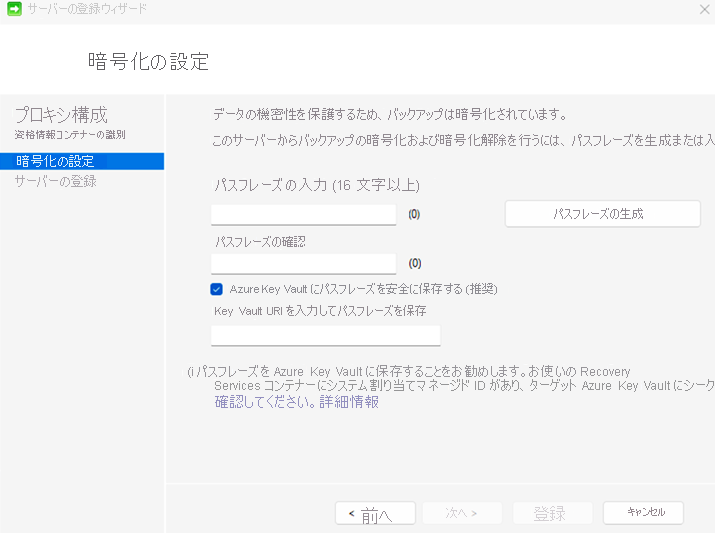Select プロキシ構成 step in sidebar
715x533 pixels.
click(x=61, y=114)
